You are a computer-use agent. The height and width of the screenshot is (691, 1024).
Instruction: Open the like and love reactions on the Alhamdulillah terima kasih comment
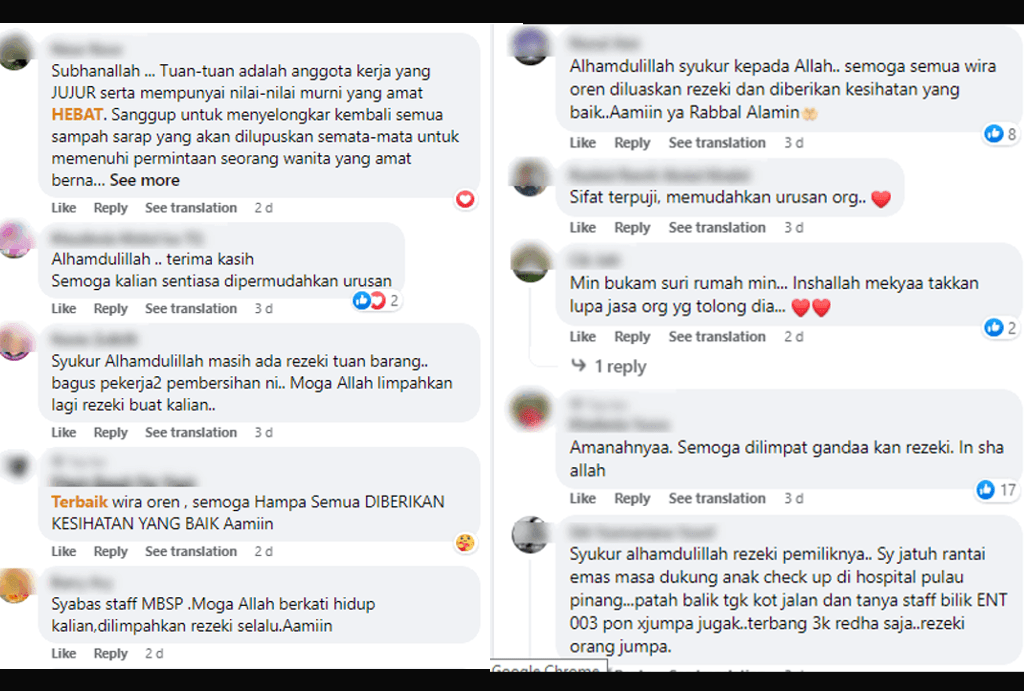[376, 300]
